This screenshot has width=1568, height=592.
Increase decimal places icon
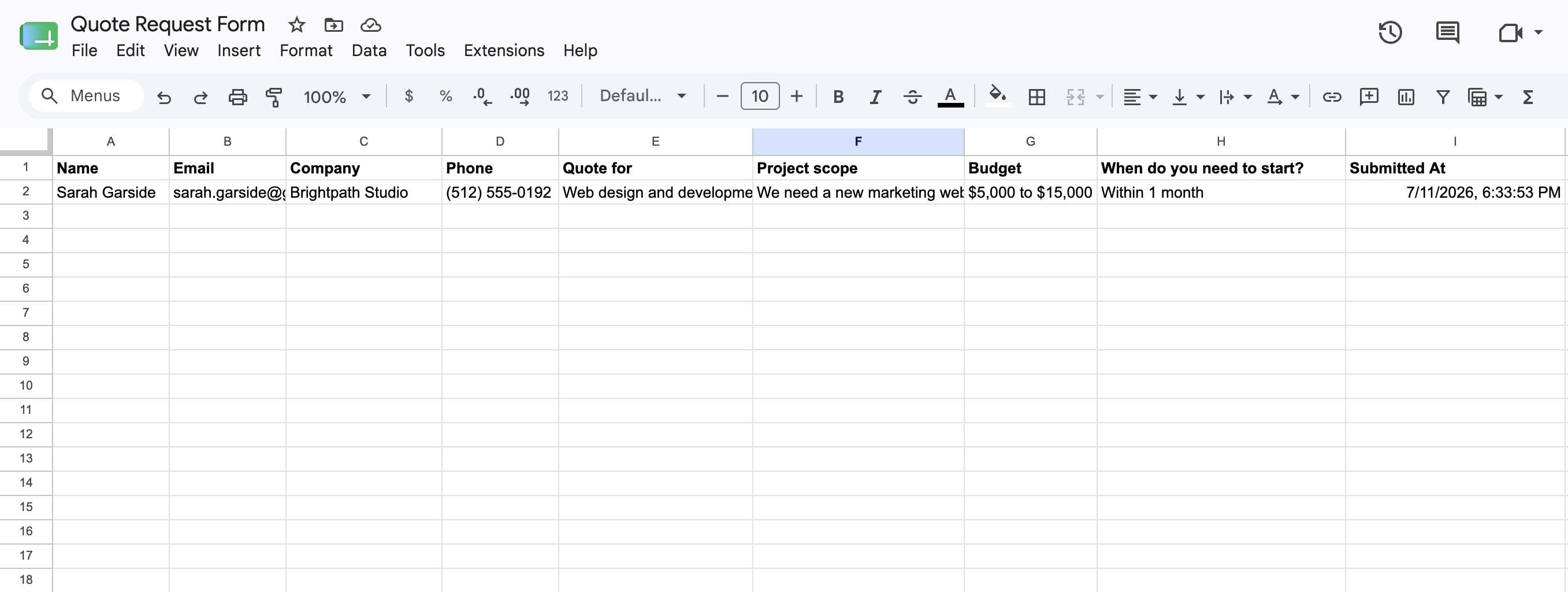[520, 96]
